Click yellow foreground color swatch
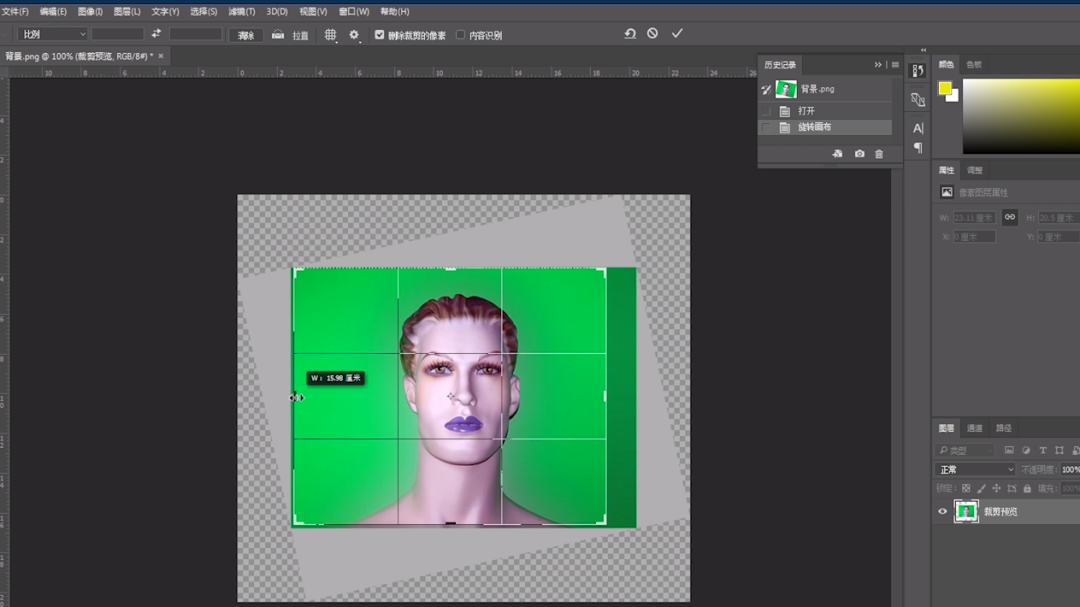Viewport: 1080px width, 607px height. tap(944, 88)
